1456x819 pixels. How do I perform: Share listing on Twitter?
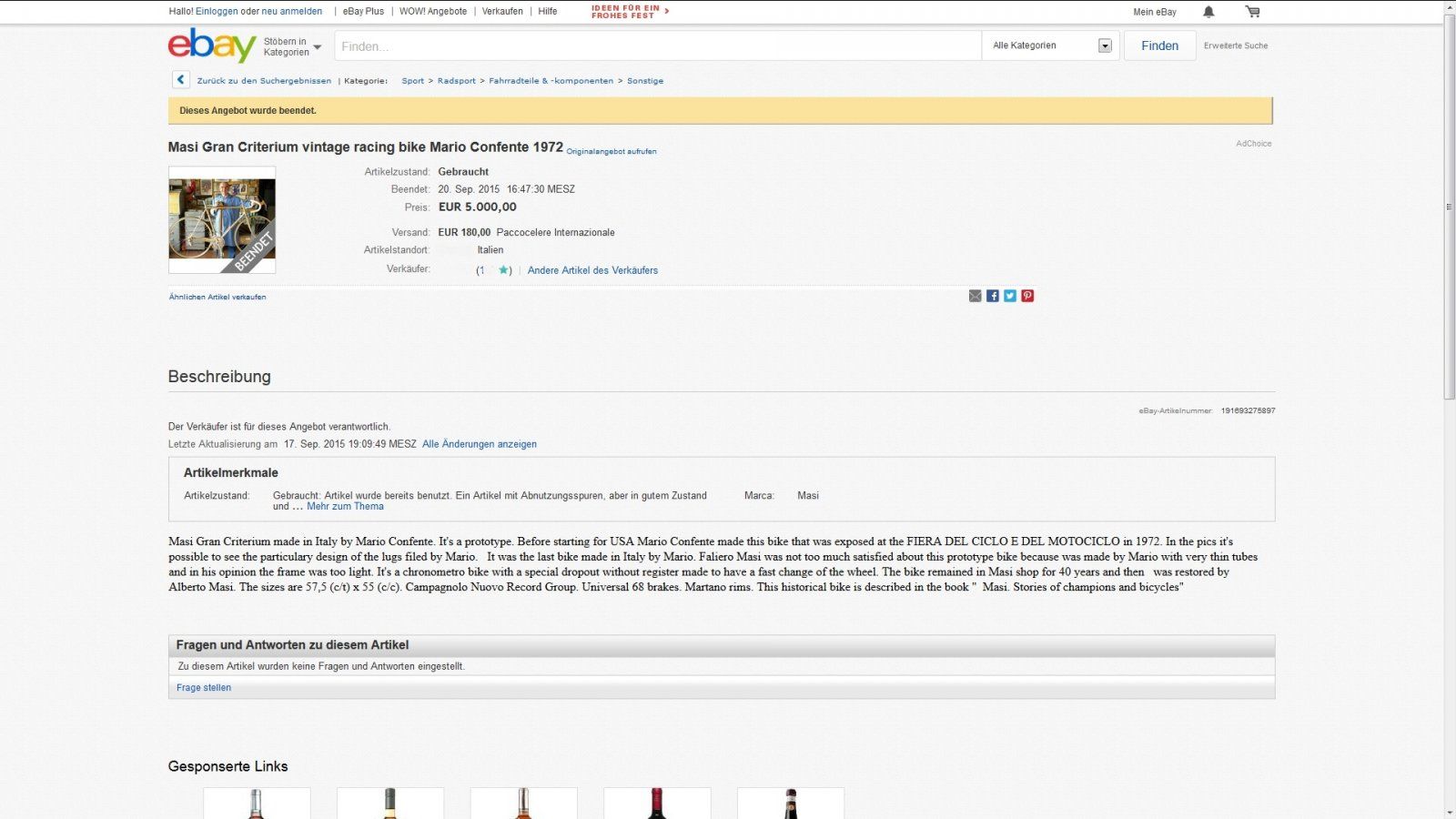(x=1009, y=296)
